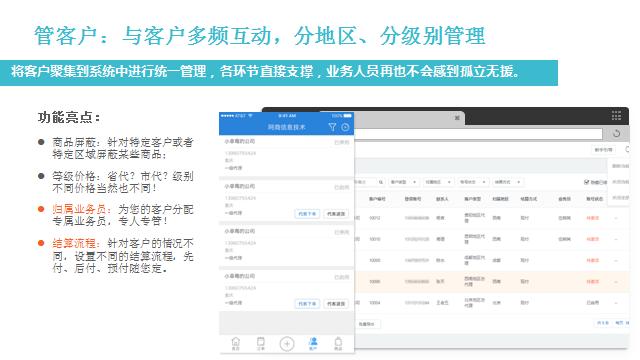Open the 归属地区 dropdown filter
This screenshot has width=640, height=360.
pos(438,182)
